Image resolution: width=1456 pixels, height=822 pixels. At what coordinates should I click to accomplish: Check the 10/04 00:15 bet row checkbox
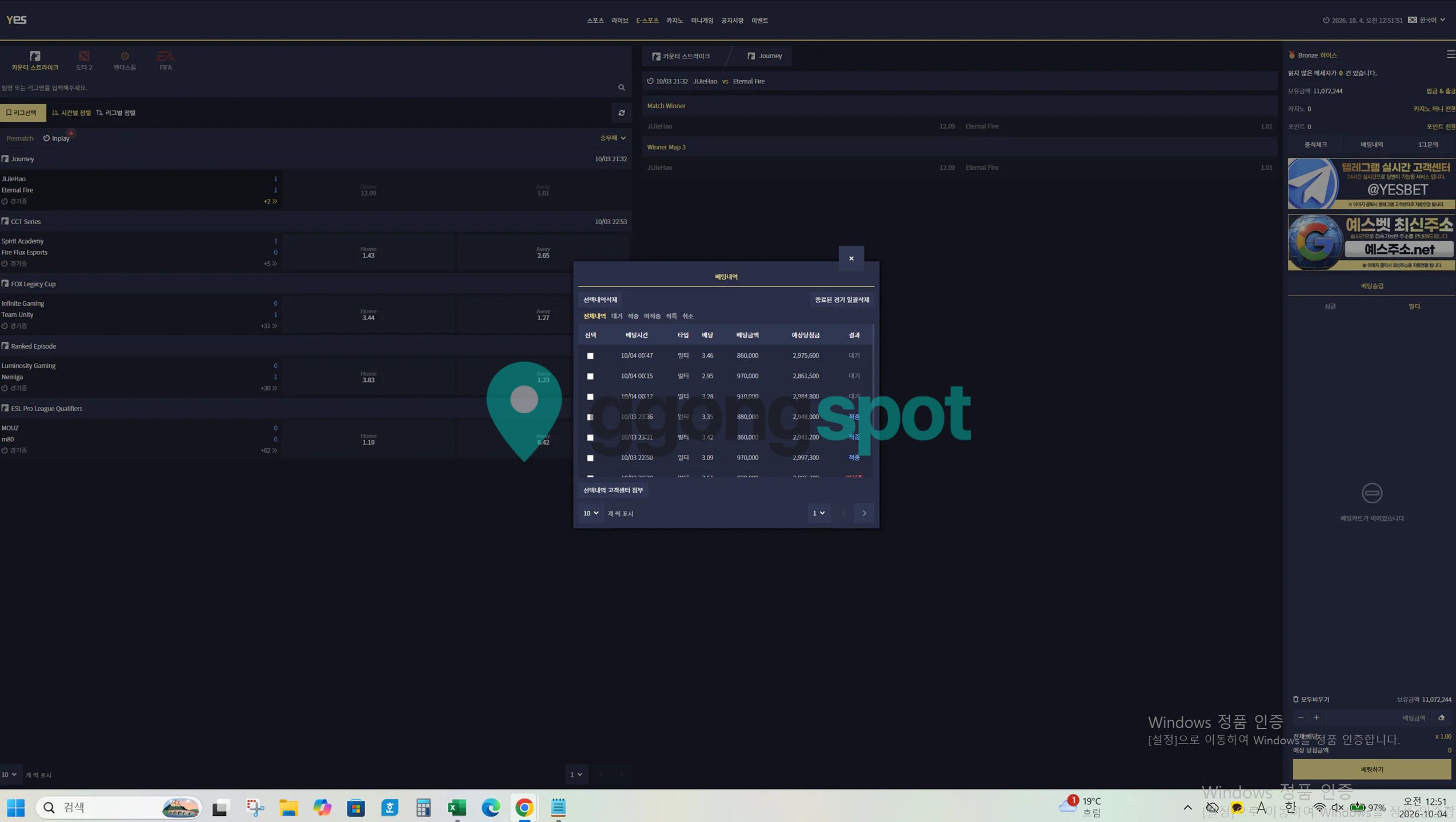(590, 376)
